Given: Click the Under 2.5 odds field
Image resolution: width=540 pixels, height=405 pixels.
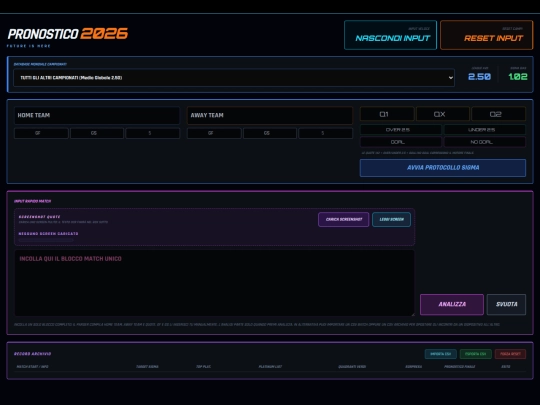Looking at the screenshot, I should coord(485,129).
